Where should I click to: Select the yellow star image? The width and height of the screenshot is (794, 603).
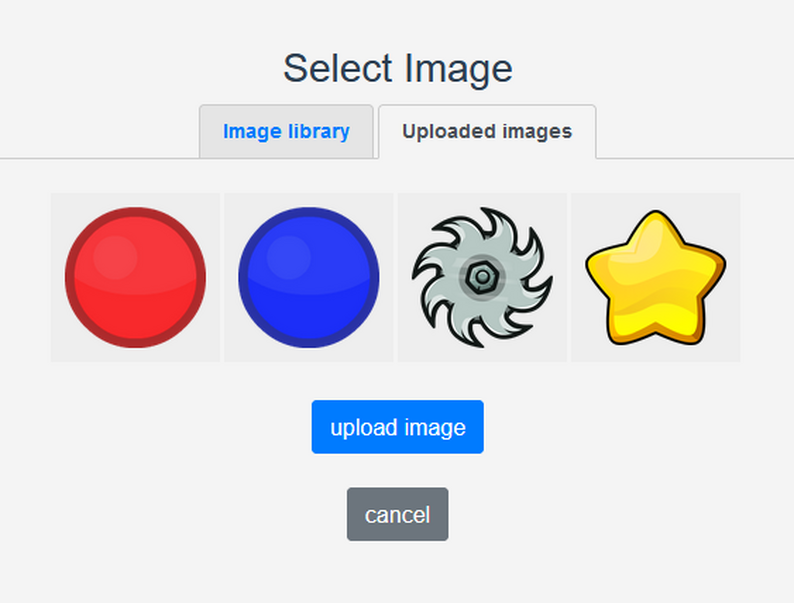(x=655, y=277)
